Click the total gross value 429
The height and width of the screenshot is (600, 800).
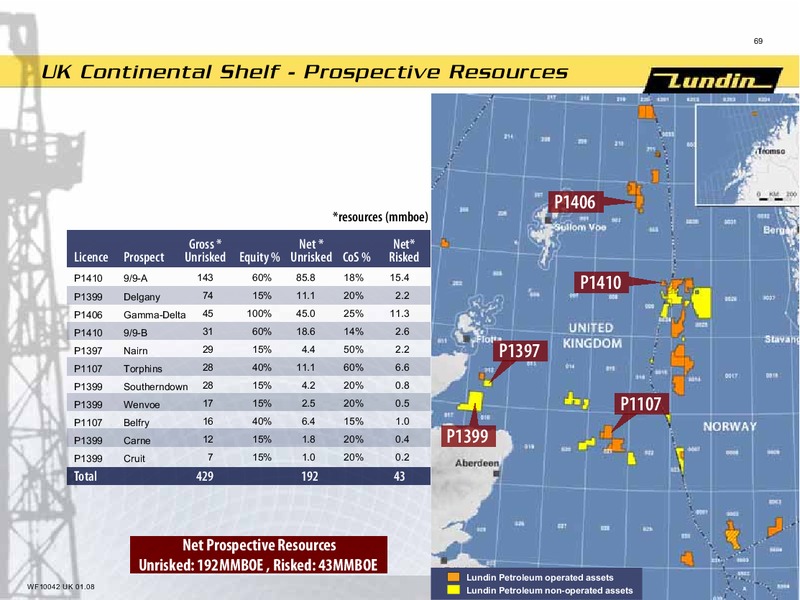(x=205, y=476)
